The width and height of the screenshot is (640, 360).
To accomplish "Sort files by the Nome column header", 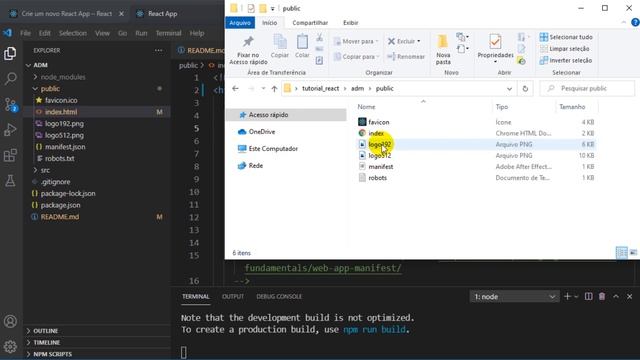I will pos(366,107).
